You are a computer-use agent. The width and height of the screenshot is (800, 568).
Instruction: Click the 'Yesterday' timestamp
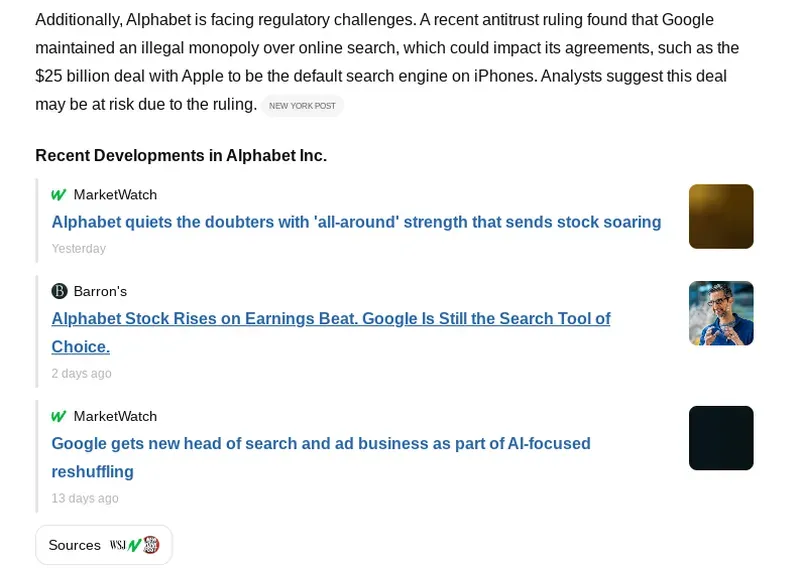(79, 248)
